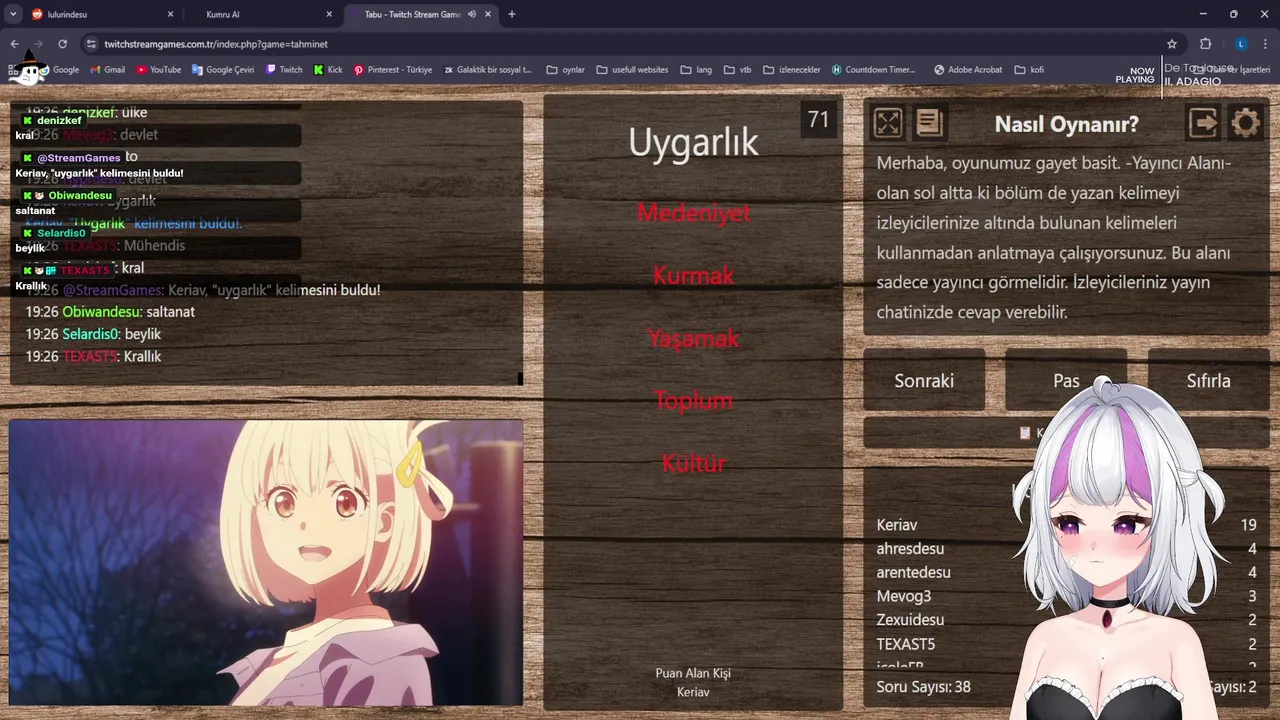Click chat message TEXAST5: Krallık
Image resolution: width=1280 pixels, height=720 pixels.
[x=93, y=356]
